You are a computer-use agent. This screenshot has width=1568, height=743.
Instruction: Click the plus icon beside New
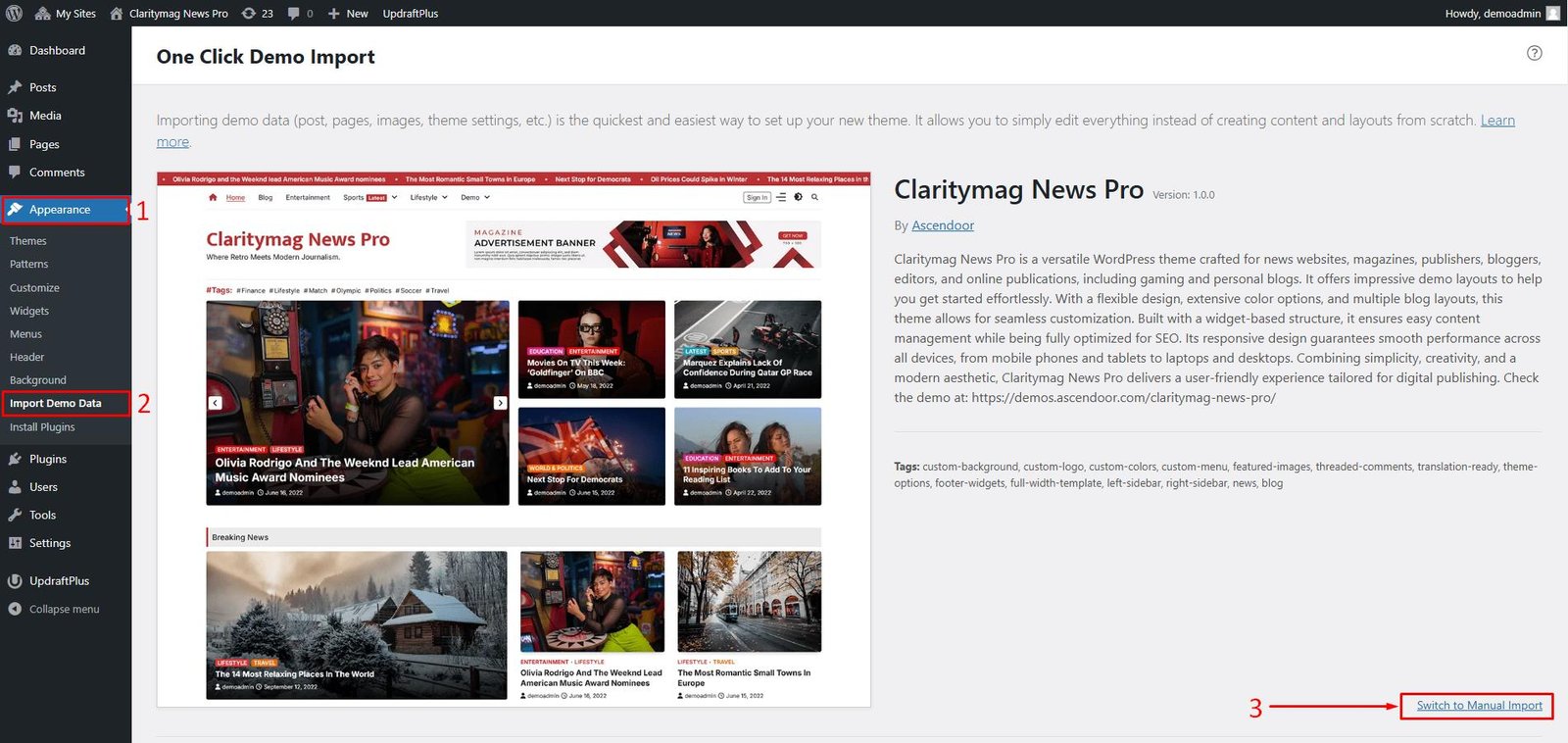tap(334, 14)
